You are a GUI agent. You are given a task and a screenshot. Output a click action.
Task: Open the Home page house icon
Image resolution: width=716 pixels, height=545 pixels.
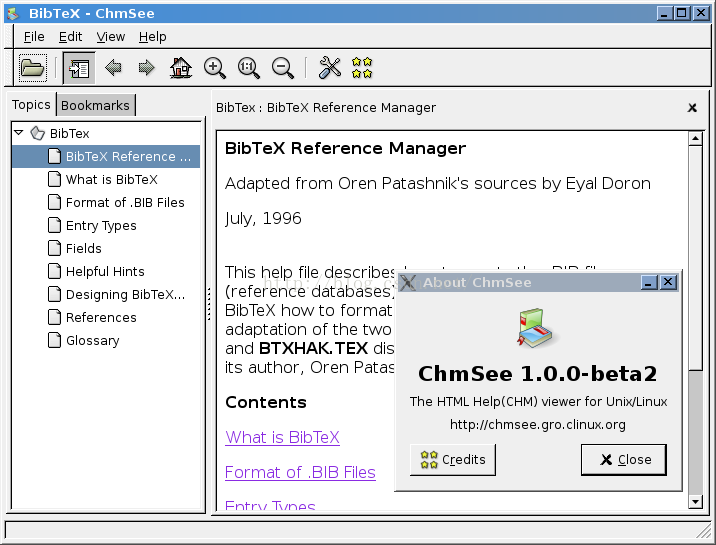tap(181, 68)
